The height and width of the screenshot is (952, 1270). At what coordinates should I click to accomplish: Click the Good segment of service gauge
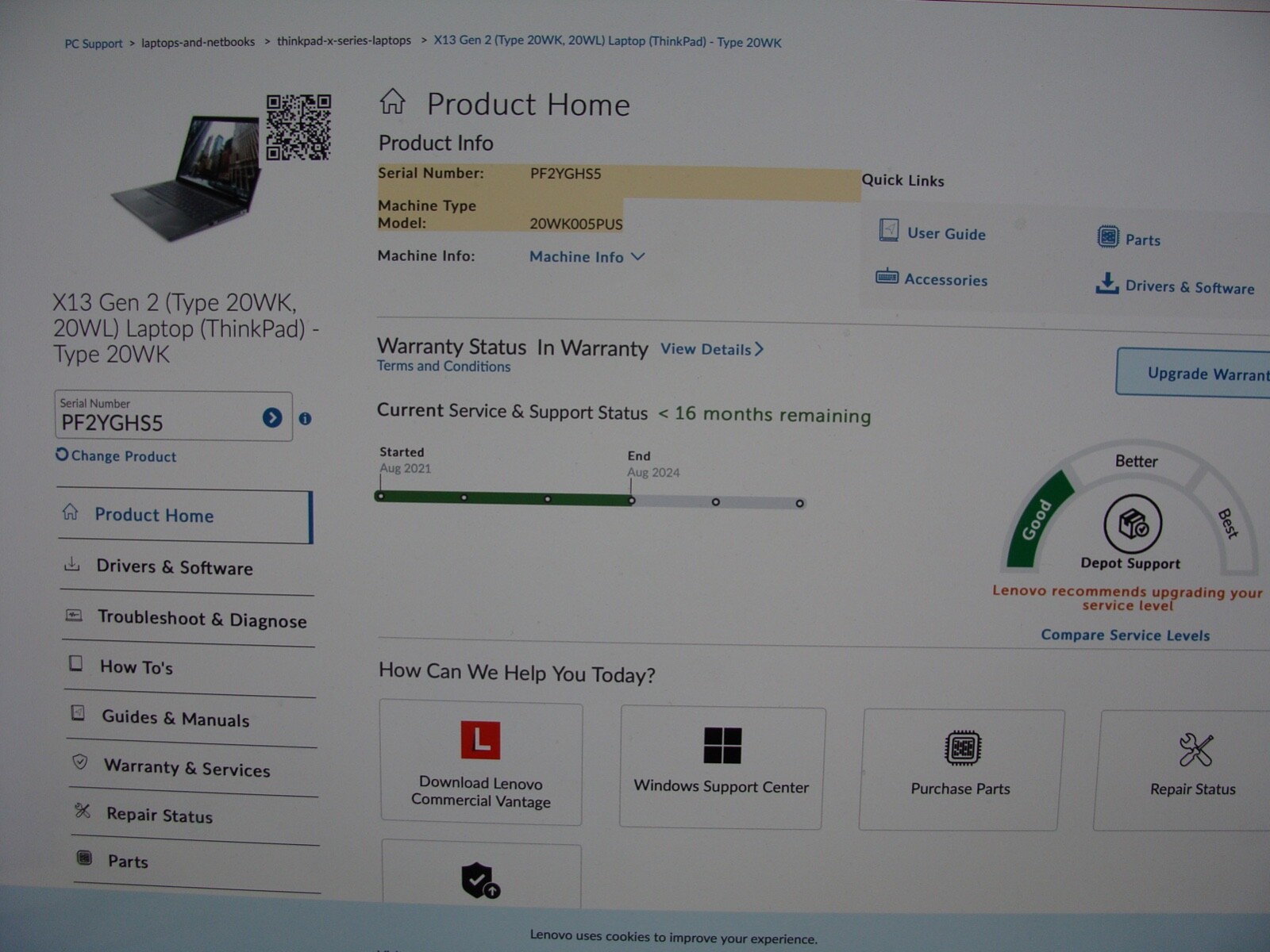coord(1038,520)
